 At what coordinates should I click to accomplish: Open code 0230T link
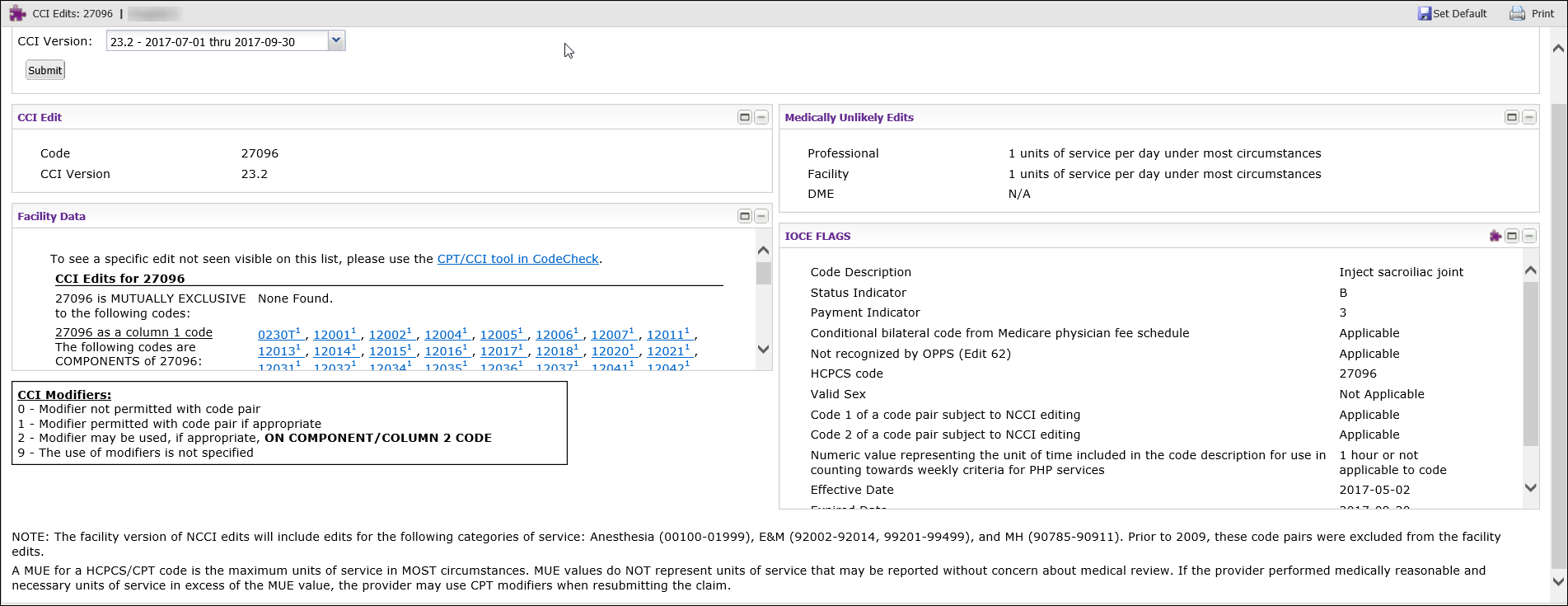point(277,335)
